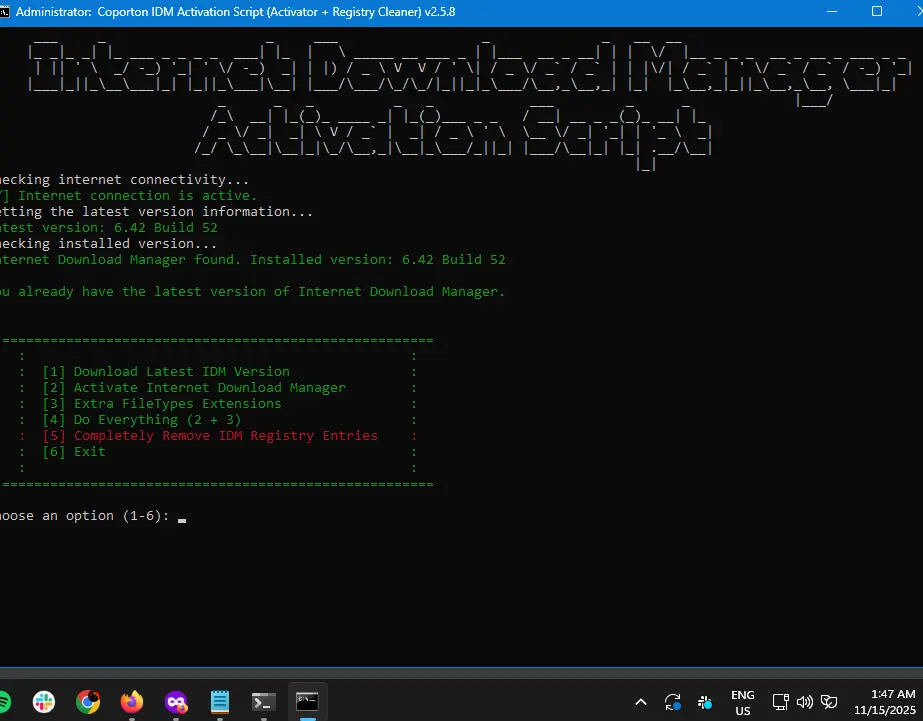
Task: Open the Terminal taskbar icon
Action: click(x=264, y=702)
